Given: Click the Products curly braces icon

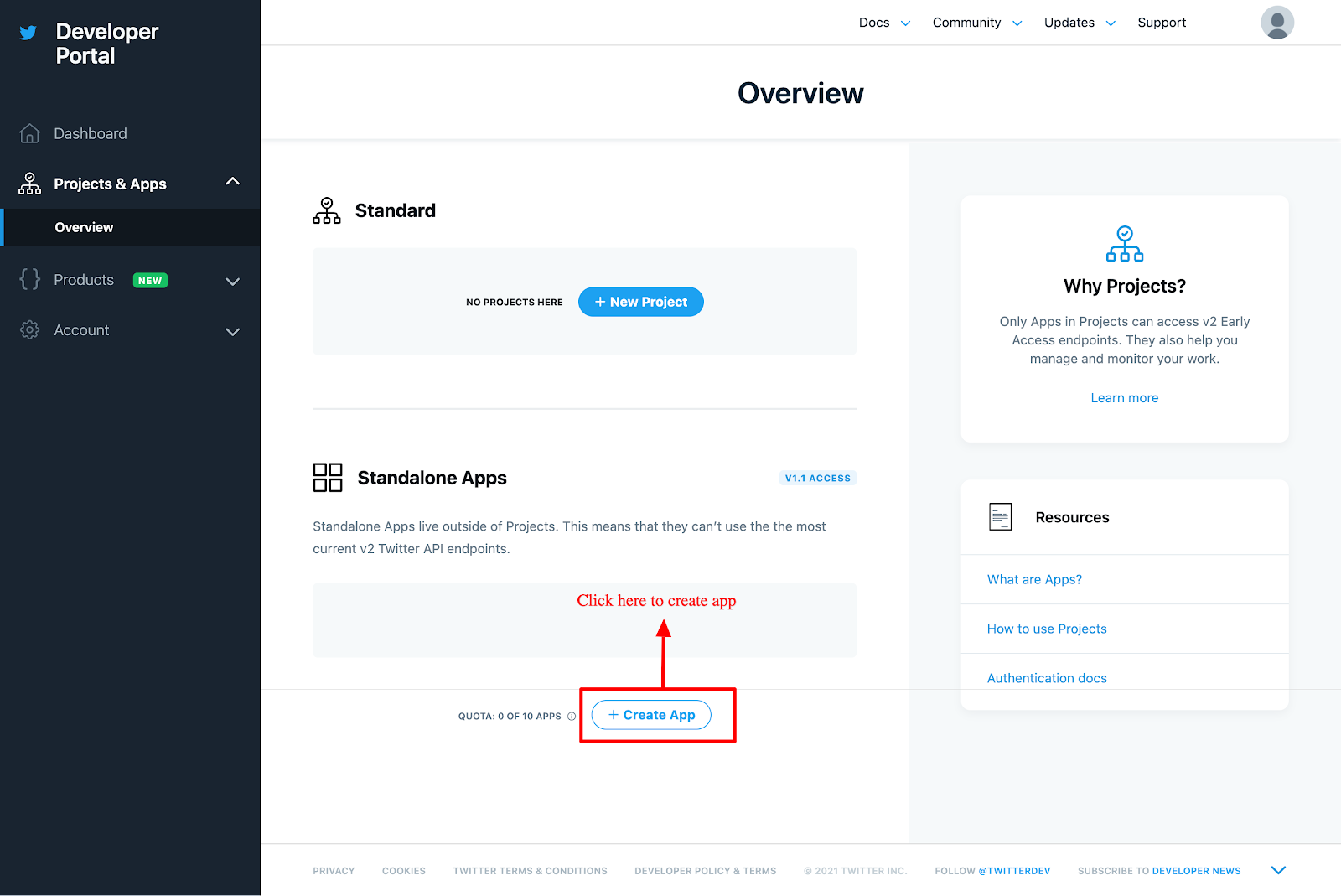Looking at the screenshot, I should point(29,279).
